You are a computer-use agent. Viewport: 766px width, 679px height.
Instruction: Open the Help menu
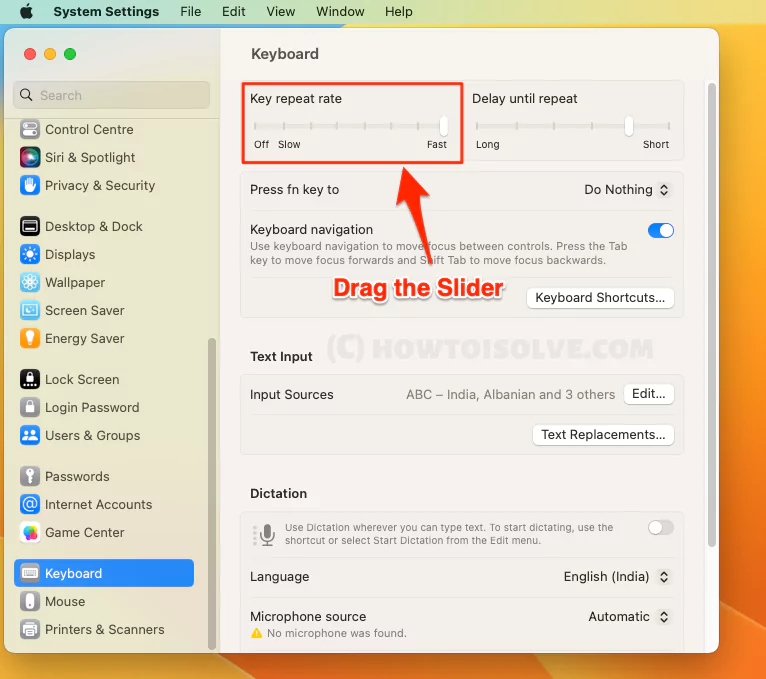tap(399, 11)
